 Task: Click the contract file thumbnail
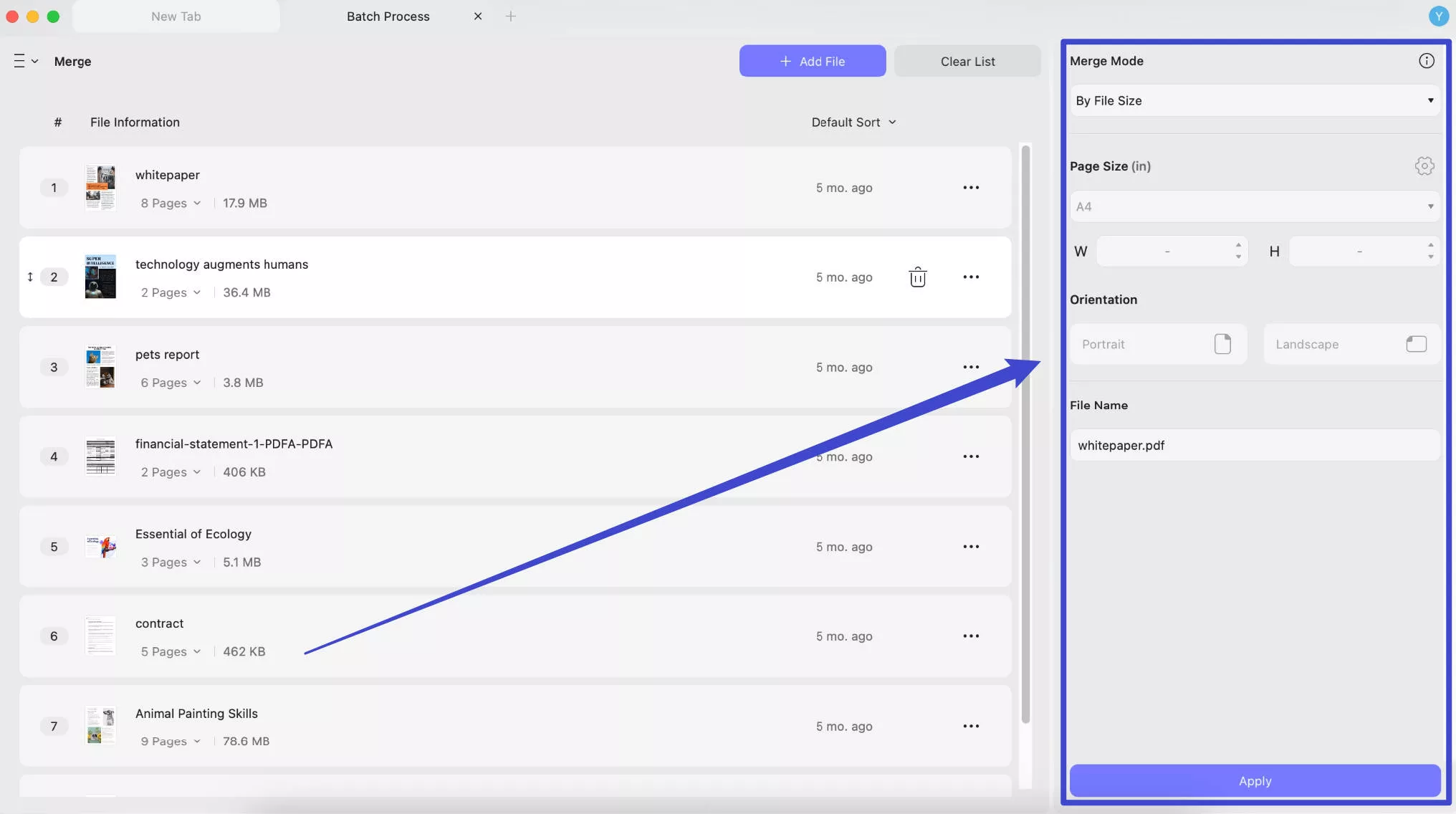pos(100,636)
